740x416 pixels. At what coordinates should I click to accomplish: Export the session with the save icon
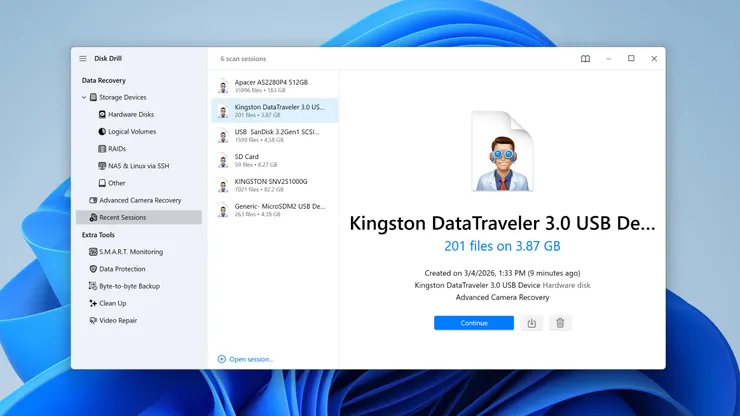pos(531,323)
